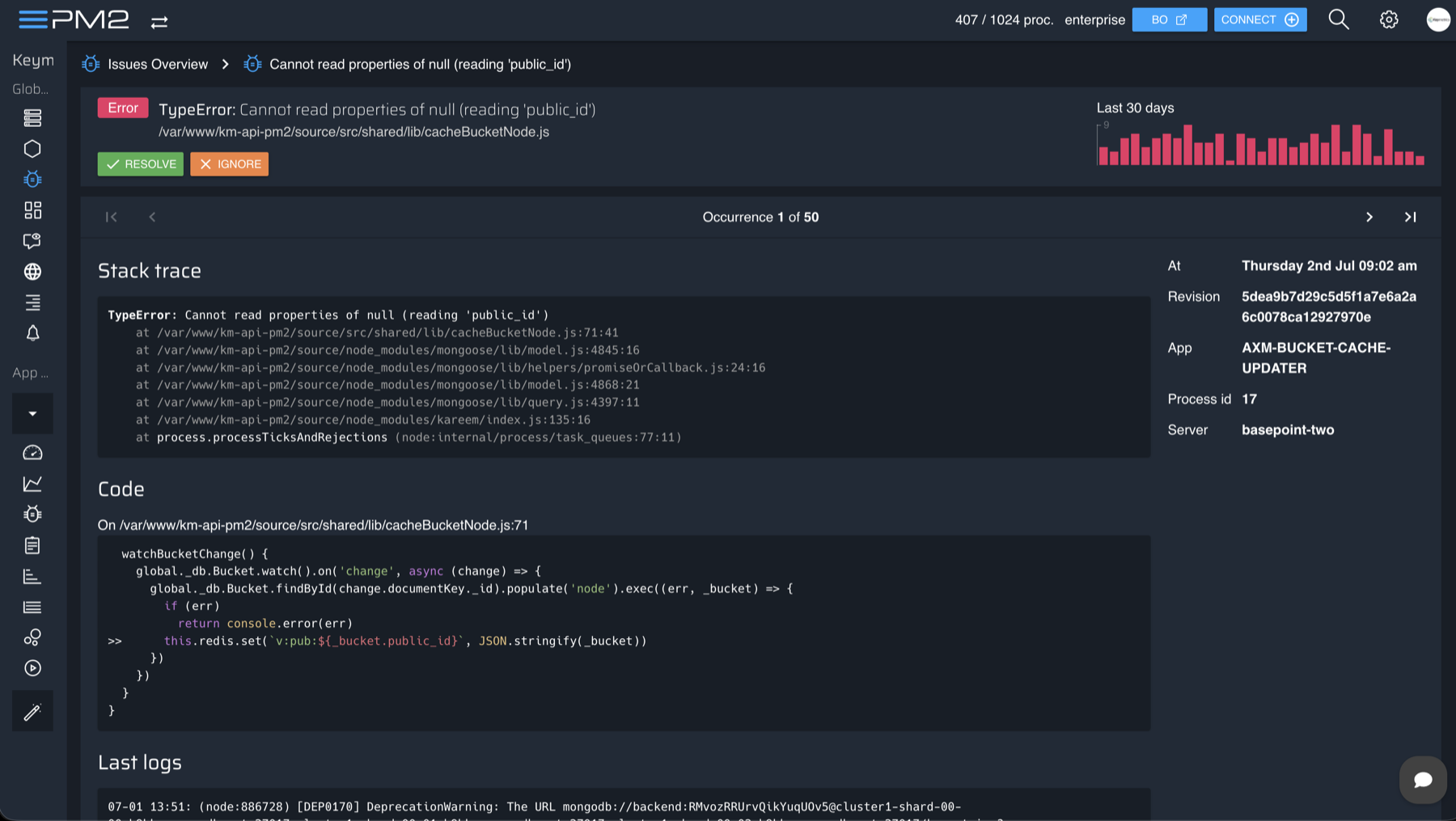Open the chat bubble widget
Screen dimensions: 1456x821
(1423, 780)
